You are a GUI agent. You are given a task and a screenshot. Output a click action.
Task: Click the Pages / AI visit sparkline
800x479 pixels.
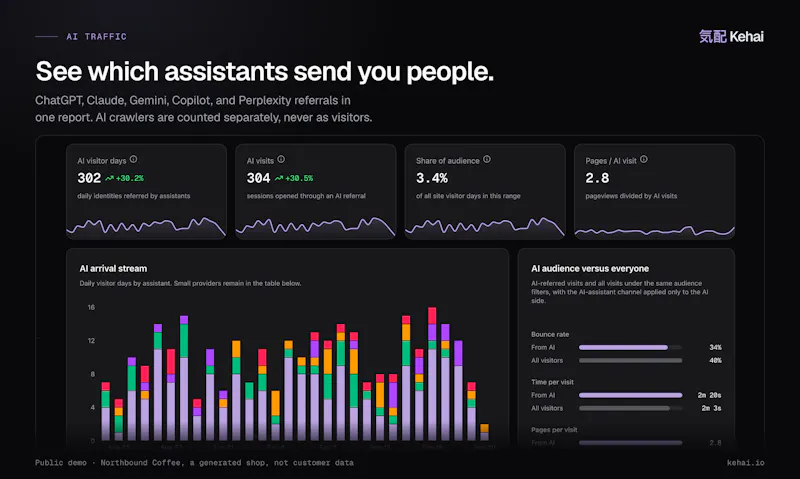655,231
